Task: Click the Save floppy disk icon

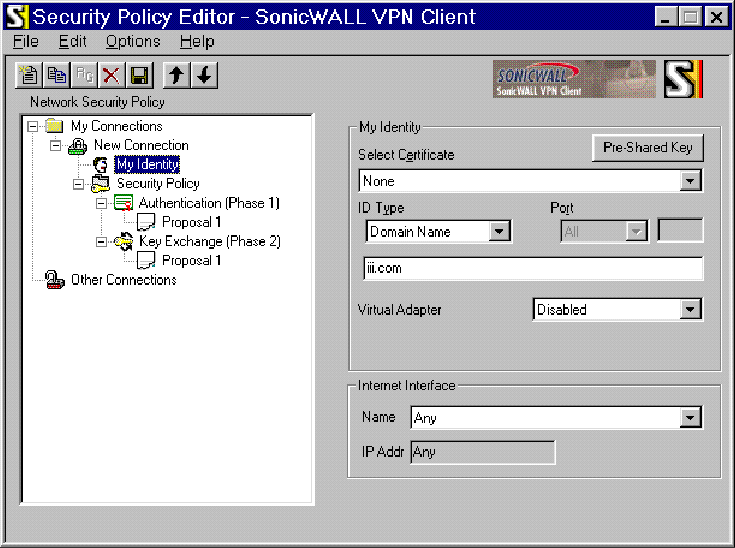Action: 139,75
